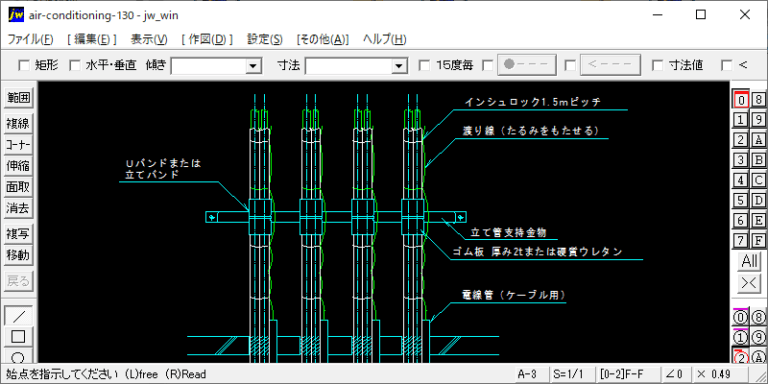Open the 設定(S) menu
The height and width of the screenshot is (384, 768).
[x=264, y=39]
